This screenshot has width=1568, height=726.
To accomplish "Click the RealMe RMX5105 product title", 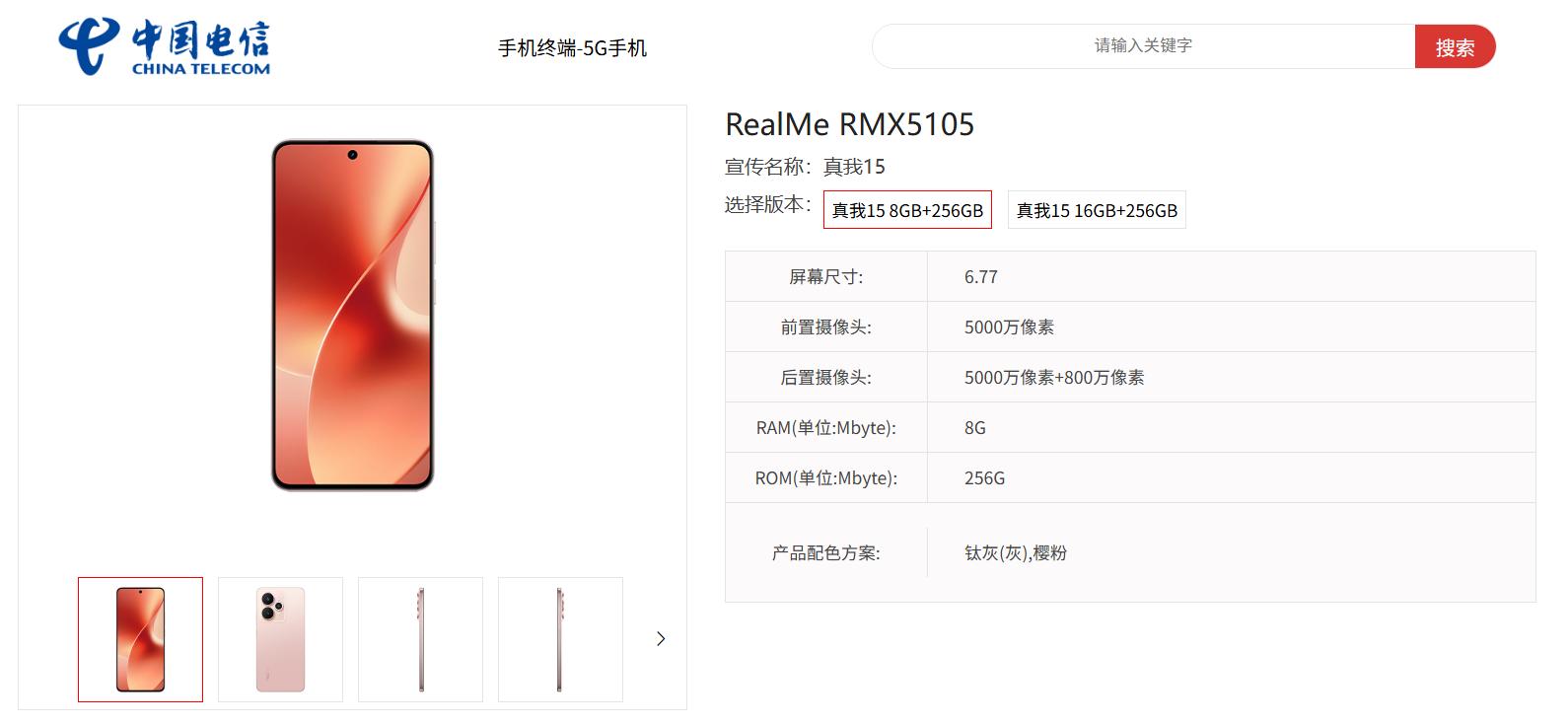I will pyautogui.click(x=849, y=124).
